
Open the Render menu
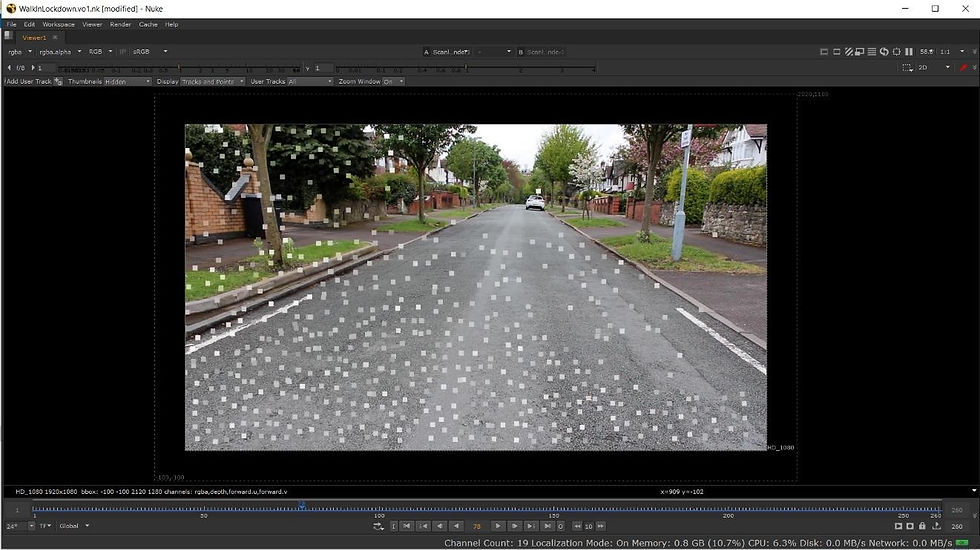click(120, 24)
